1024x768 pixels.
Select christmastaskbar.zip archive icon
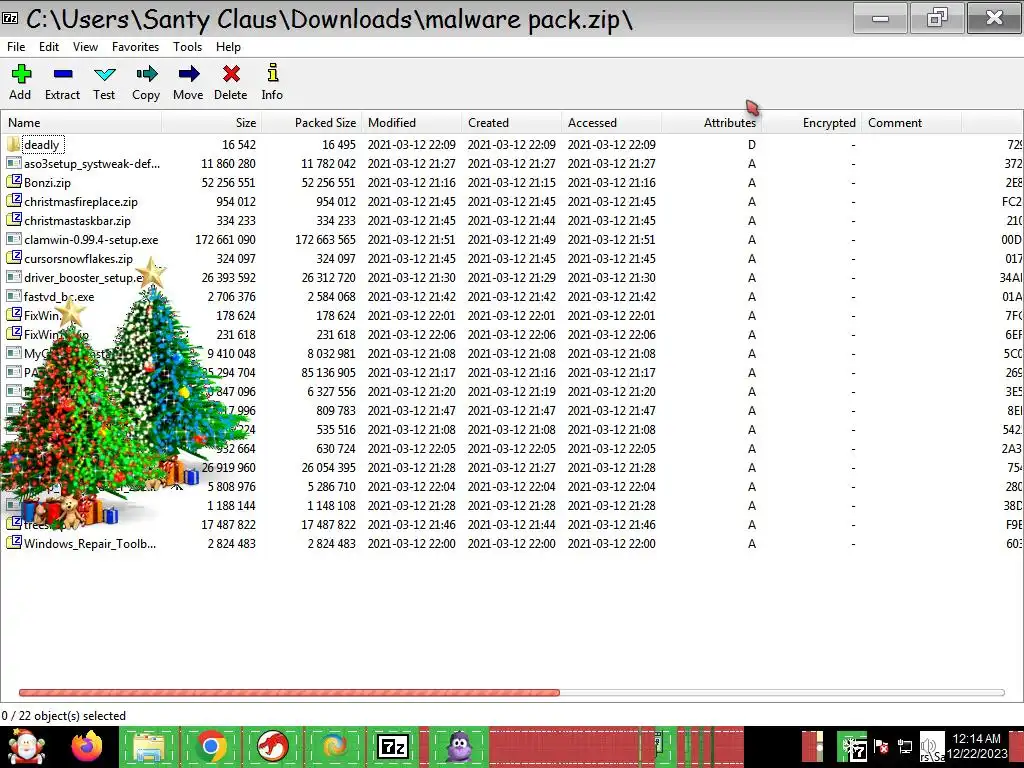[x=14, y=220]
